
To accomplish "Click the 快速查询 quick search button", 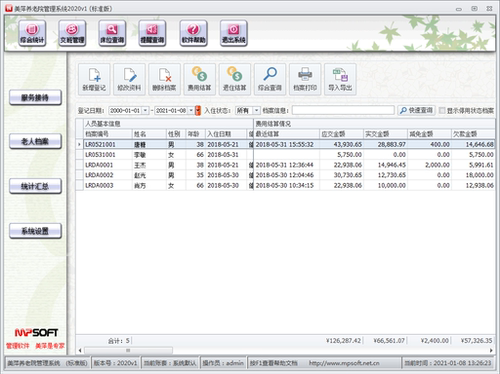I will (x=416, y=110).
